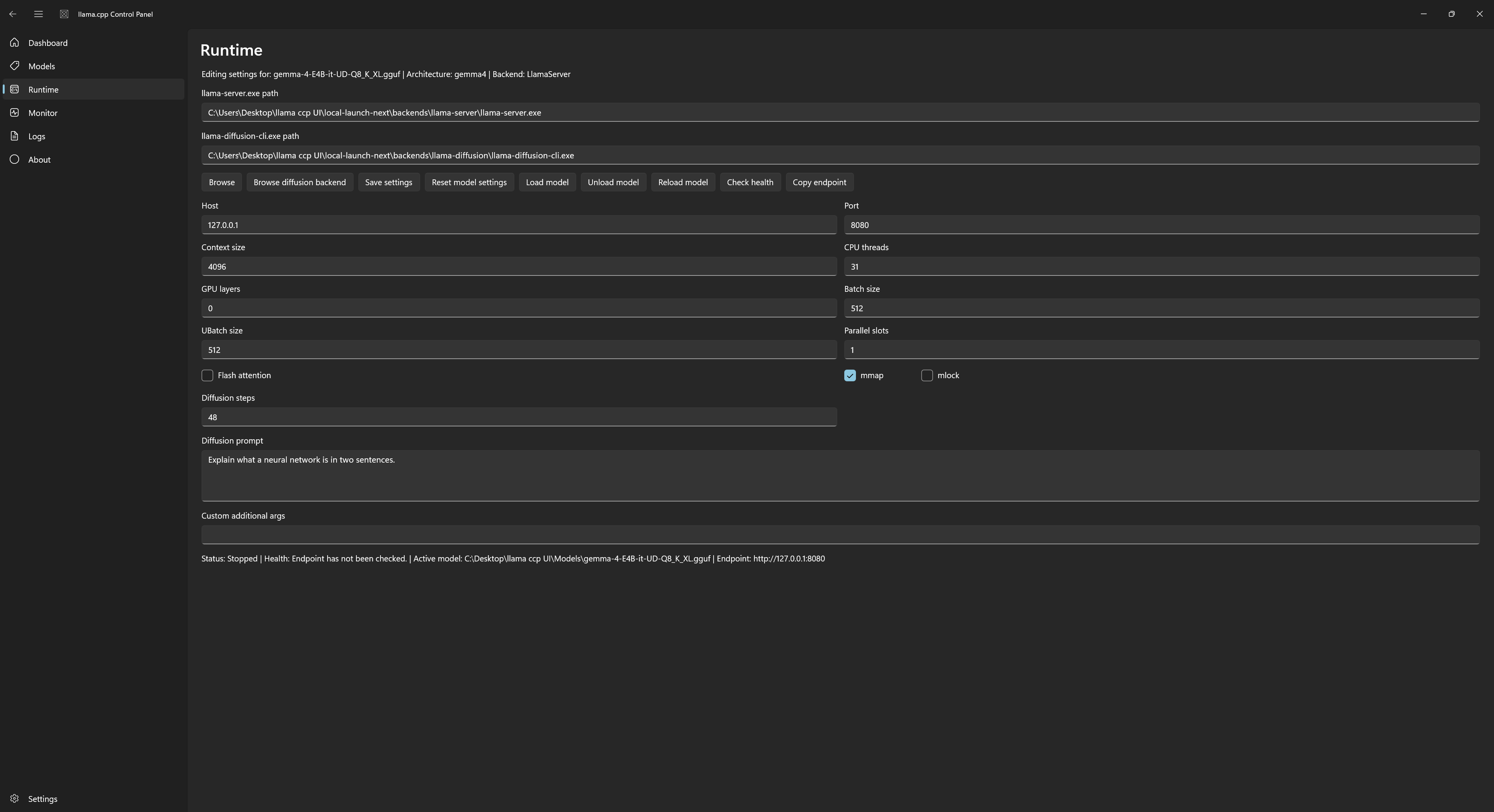Screen dimensions: 1494x812
Task: Click Copy endpoint button
Action: click(819, 182)
